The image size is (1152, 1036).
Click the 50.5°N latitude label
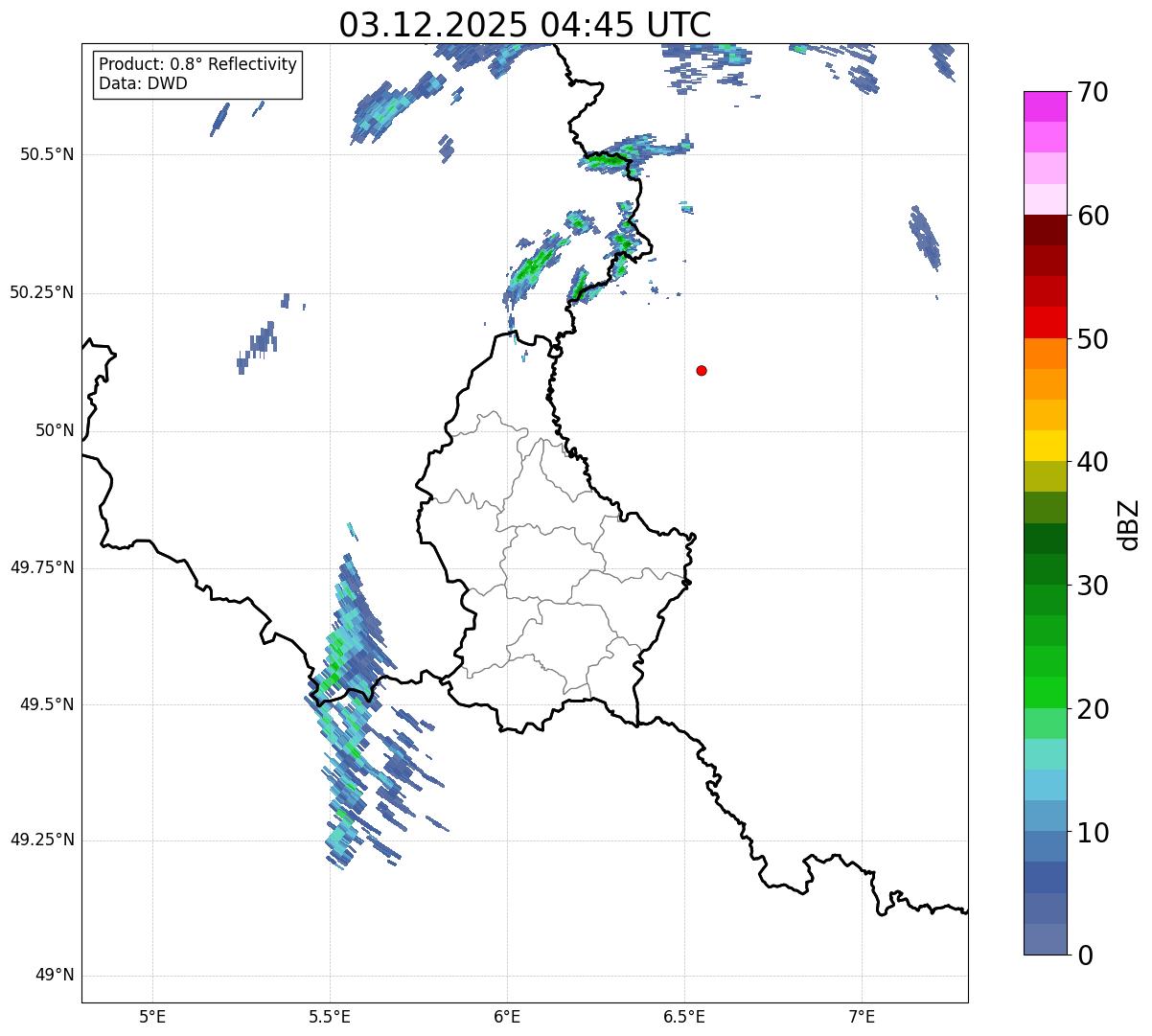pyautogui.click(x=47, y=154)
